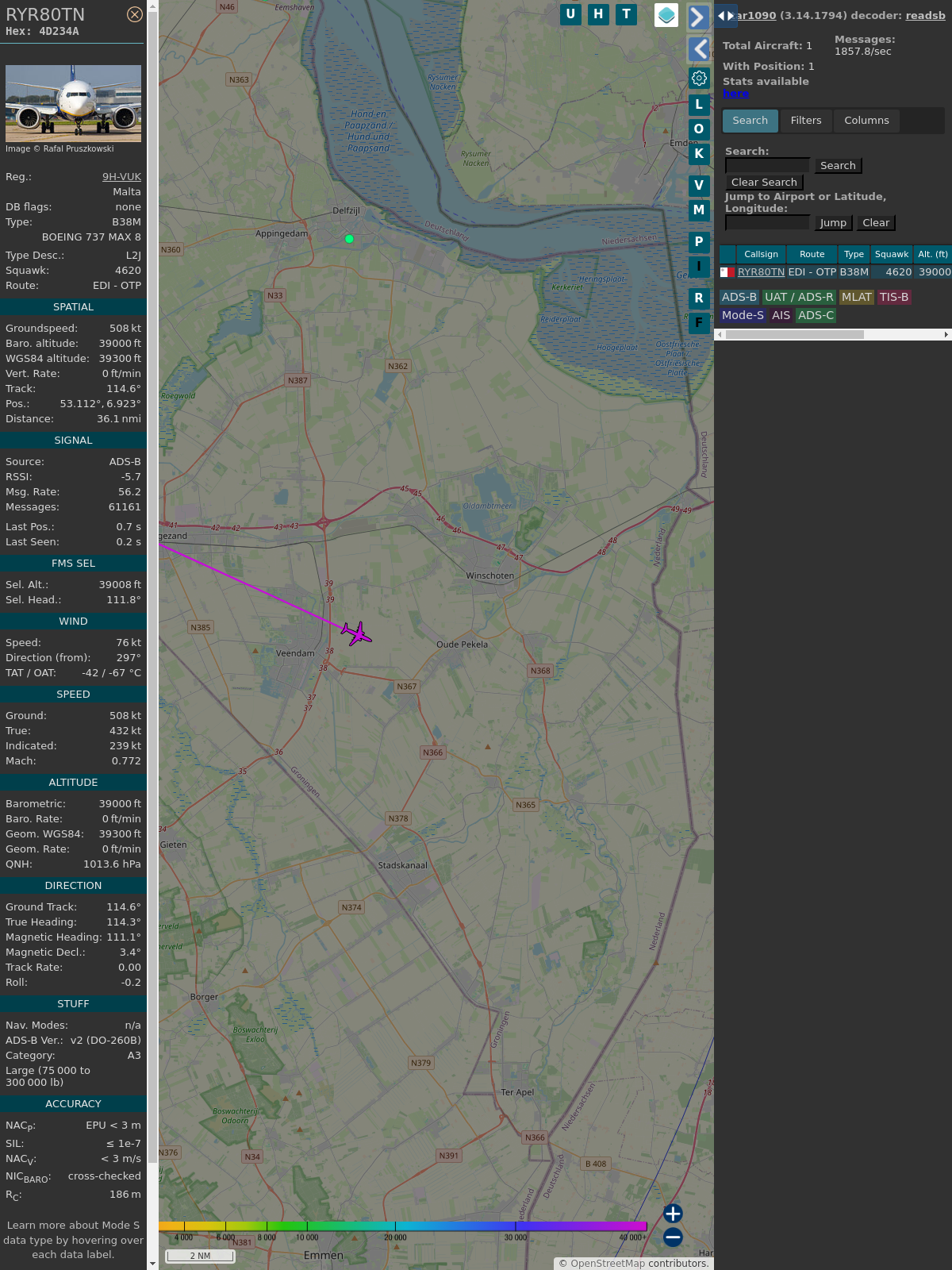The height and width of the screenshot is (1270, 952).
Task: Open the 9H-VUK registration link
Action: point(121,177)
